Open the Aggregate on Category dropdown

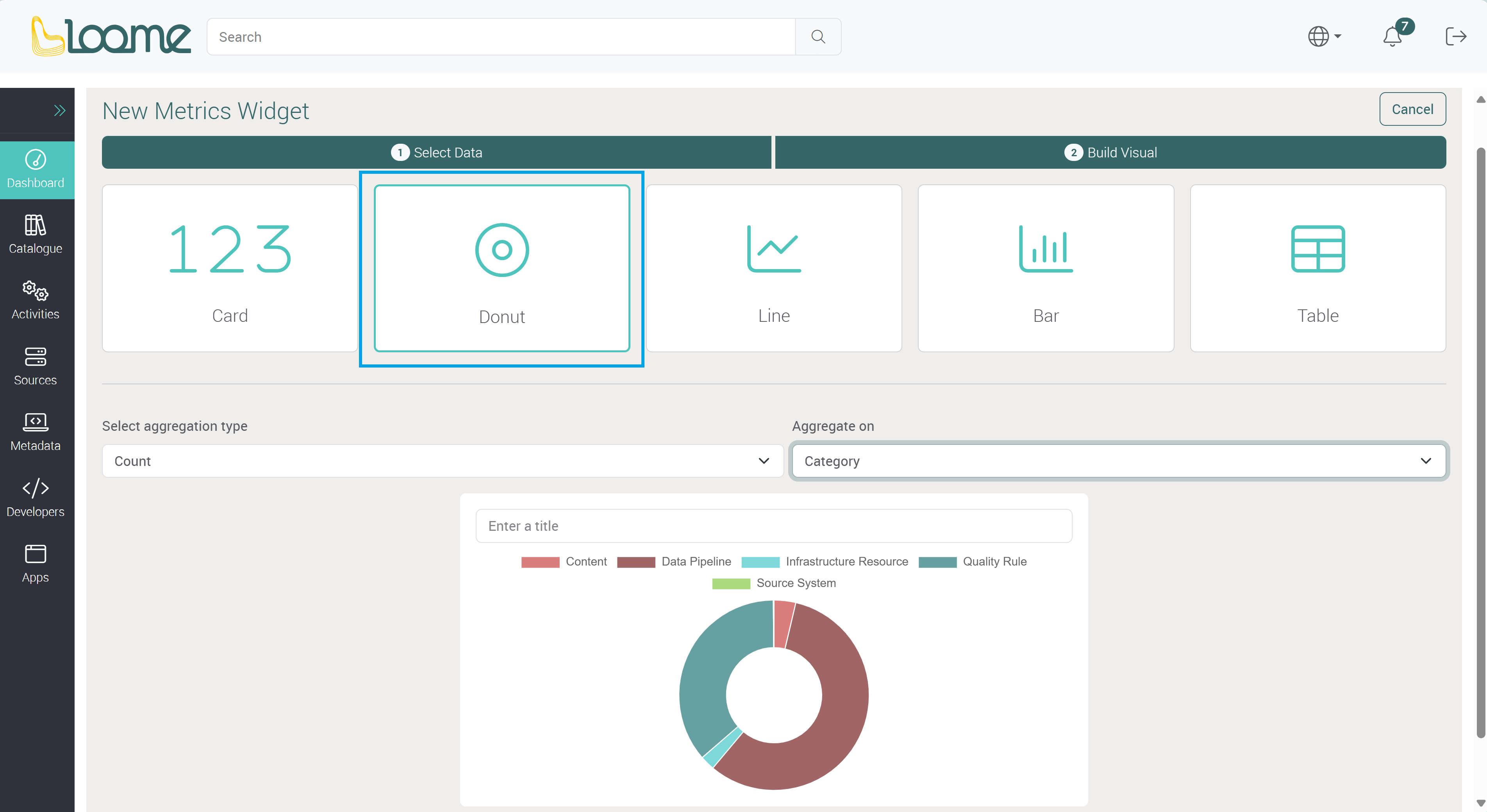pos(1118,460)
